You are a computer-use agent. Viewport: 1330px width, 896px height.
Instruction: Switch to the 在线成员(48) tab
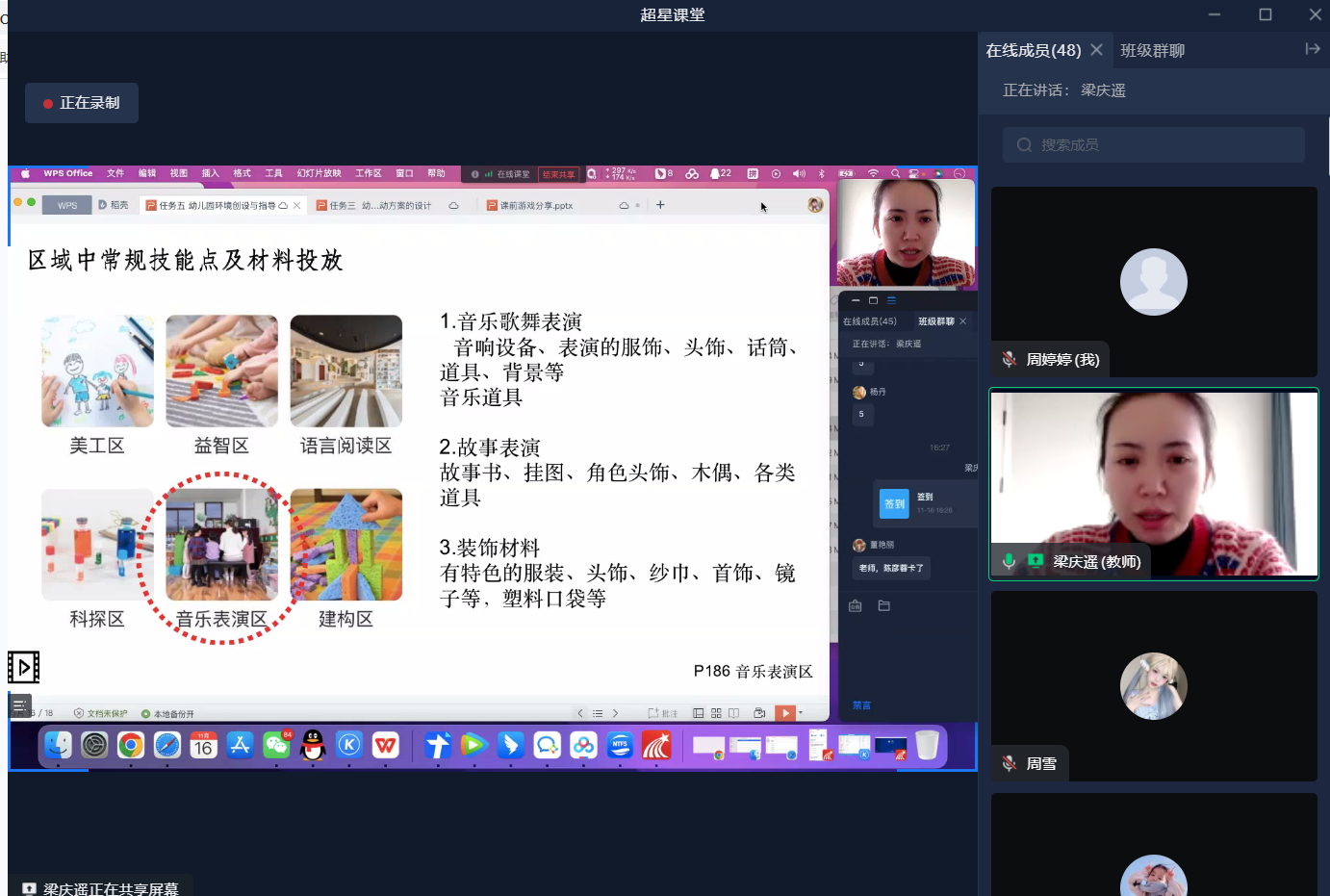[x=1034, y=50]
